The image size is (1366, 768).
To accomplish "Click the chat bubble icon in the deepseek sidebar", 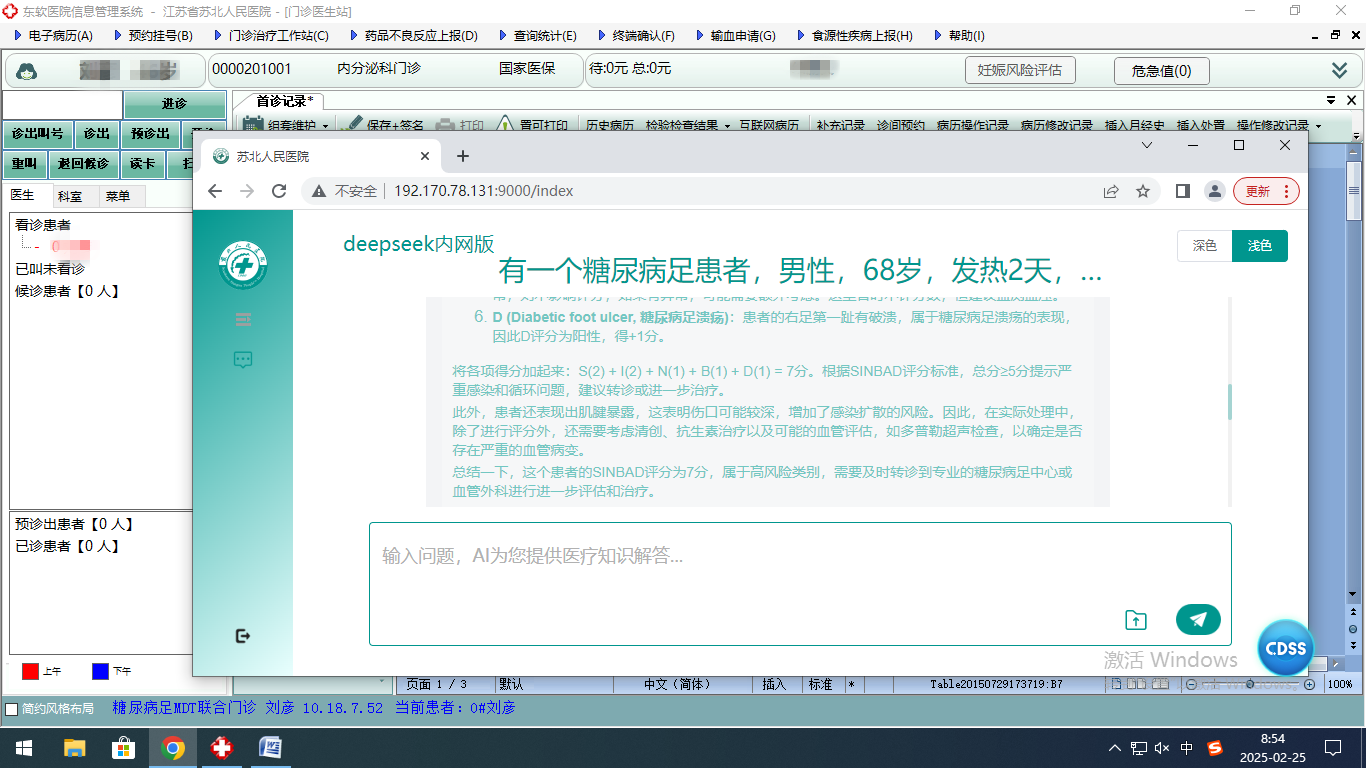I will 242,361.
